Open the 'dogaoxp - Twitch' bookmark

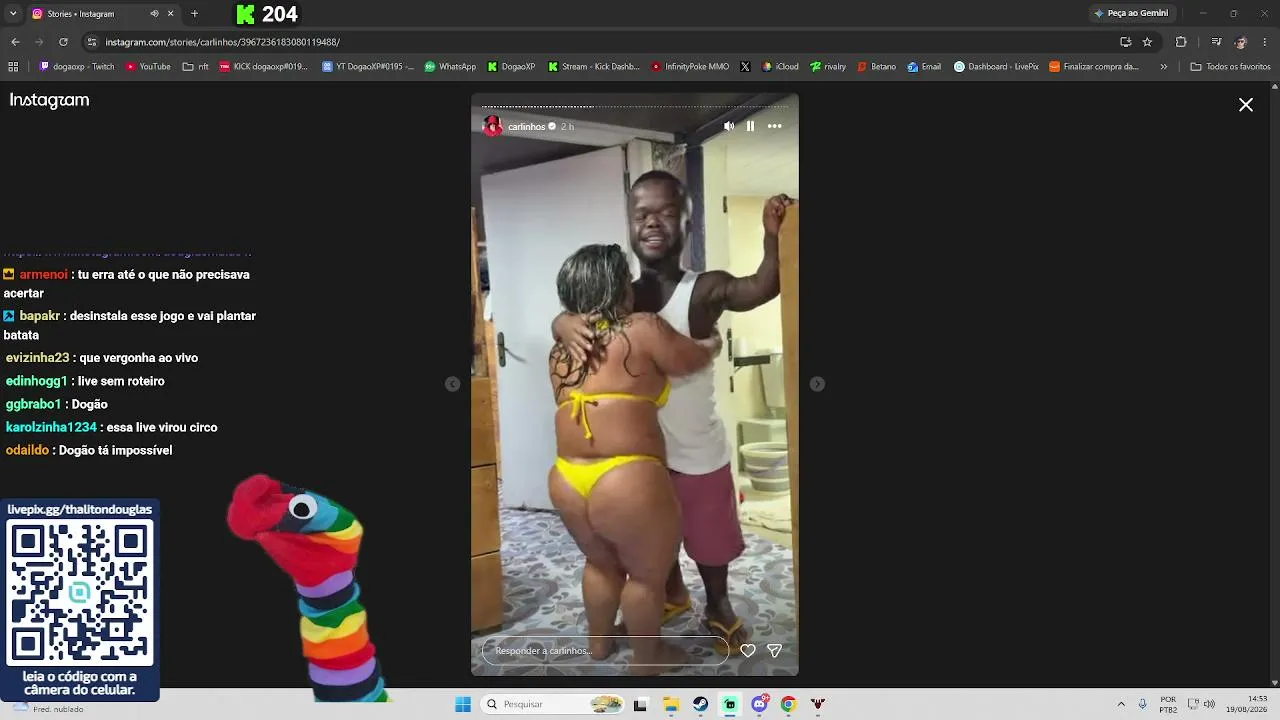tap(77, 67)
